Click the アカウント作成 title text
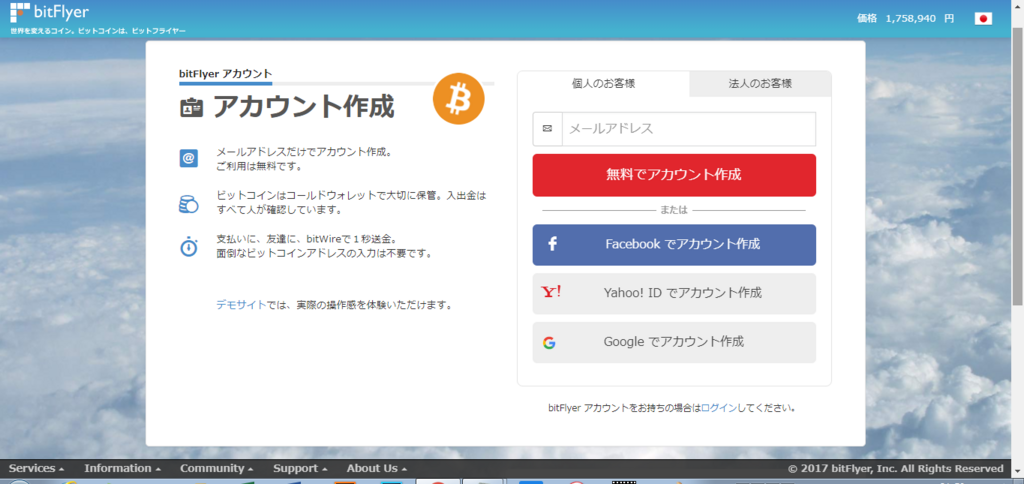This screenshot has width=1024, height=484. (x=304, y=107)
